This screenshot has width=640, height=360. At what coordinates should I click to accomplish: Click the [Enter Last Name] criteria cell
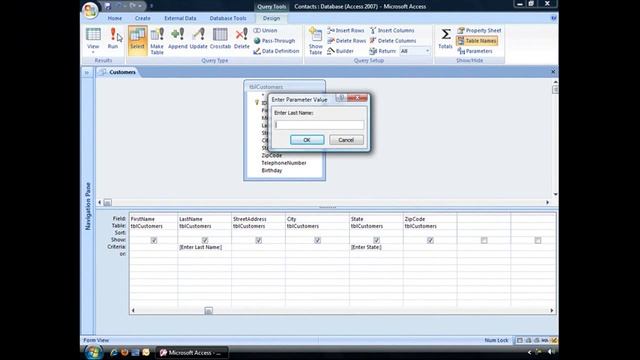pyautogui.click(x=204, y=247)
